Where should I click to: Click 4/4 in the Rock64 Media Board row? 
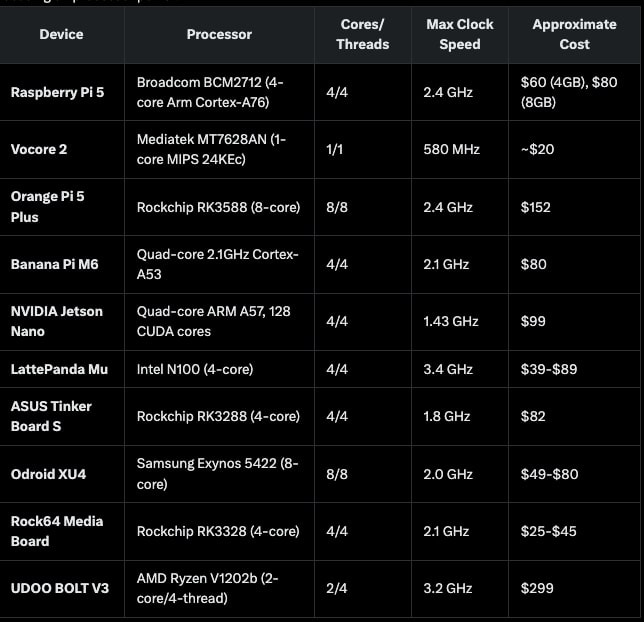pyautogui.click(x=337, y=532)
